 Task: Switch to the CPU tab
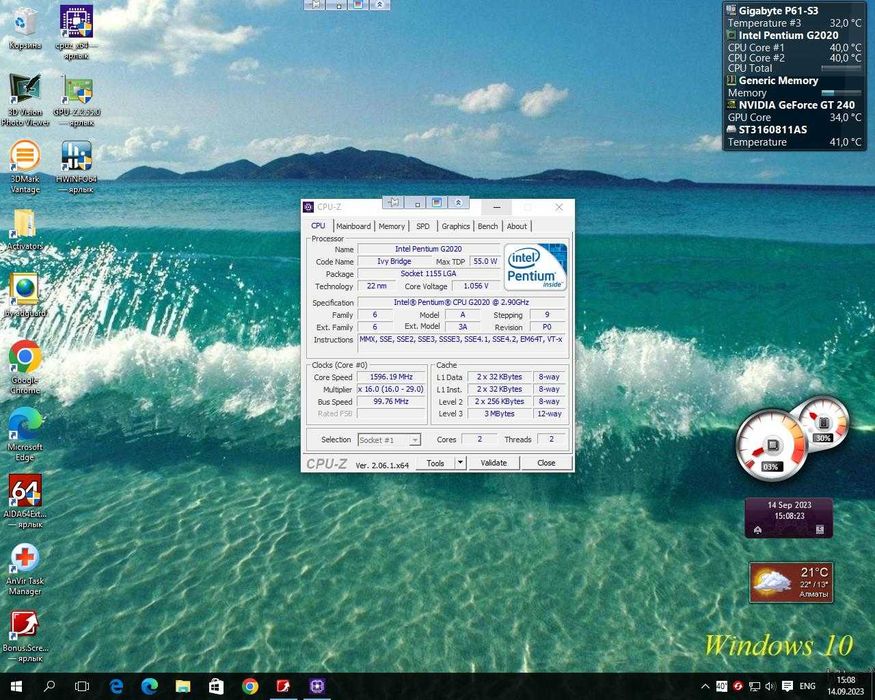coord(318,226)
